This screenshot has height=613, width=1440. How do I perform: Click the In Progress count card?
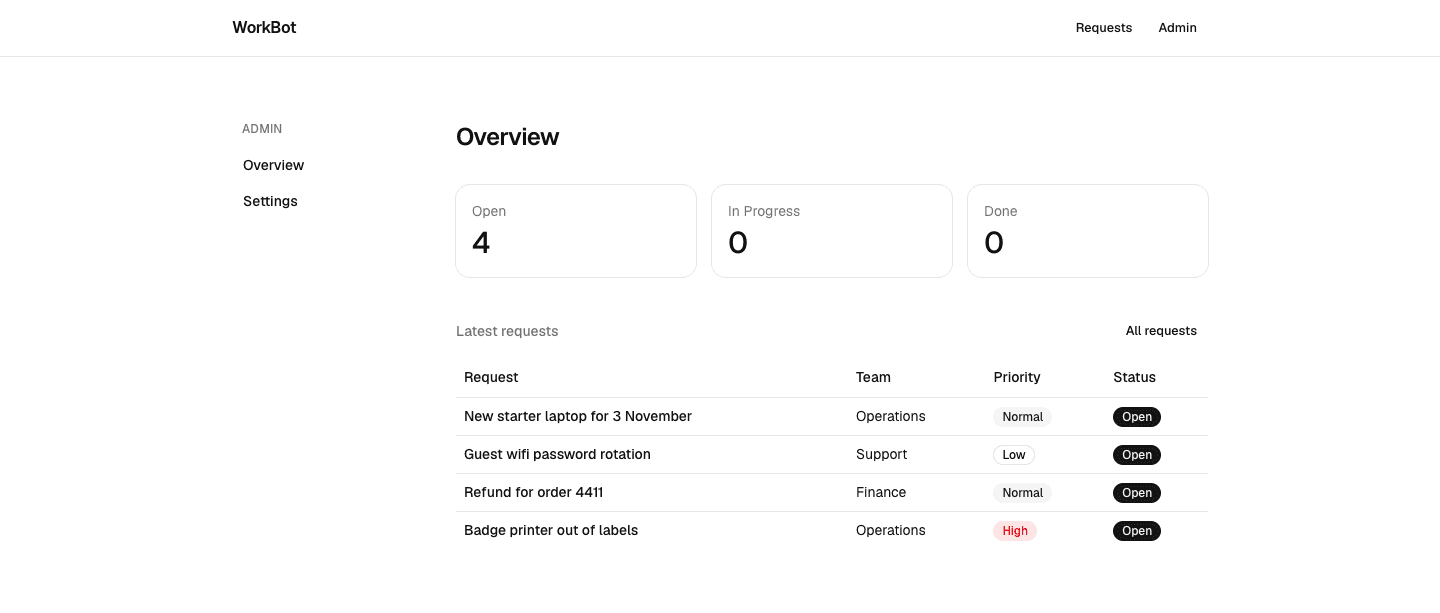[832, 231]
